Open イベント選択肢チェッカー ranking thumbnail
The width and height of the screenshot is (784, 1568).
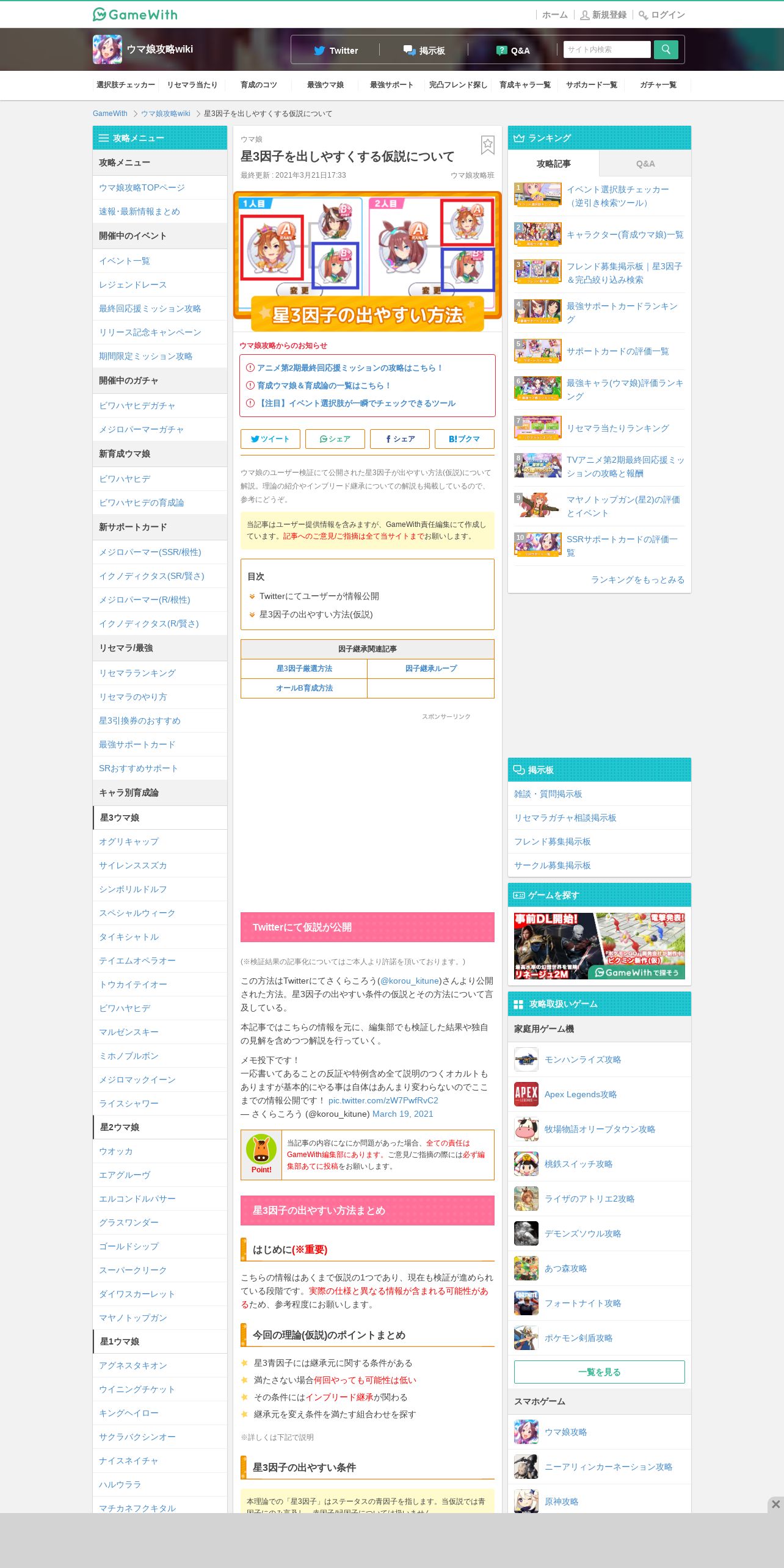[x=538, y=195]
